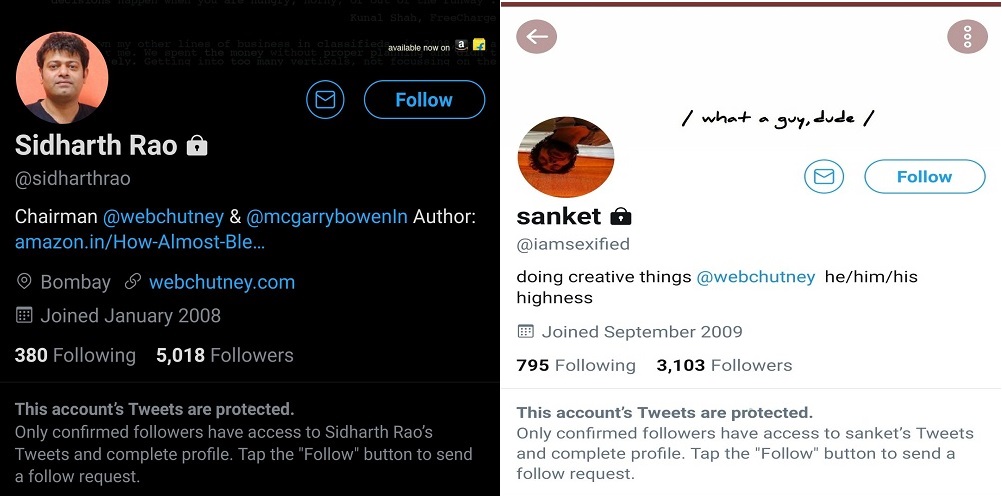Open the amazon.in book link

click(x=140, y=242)
